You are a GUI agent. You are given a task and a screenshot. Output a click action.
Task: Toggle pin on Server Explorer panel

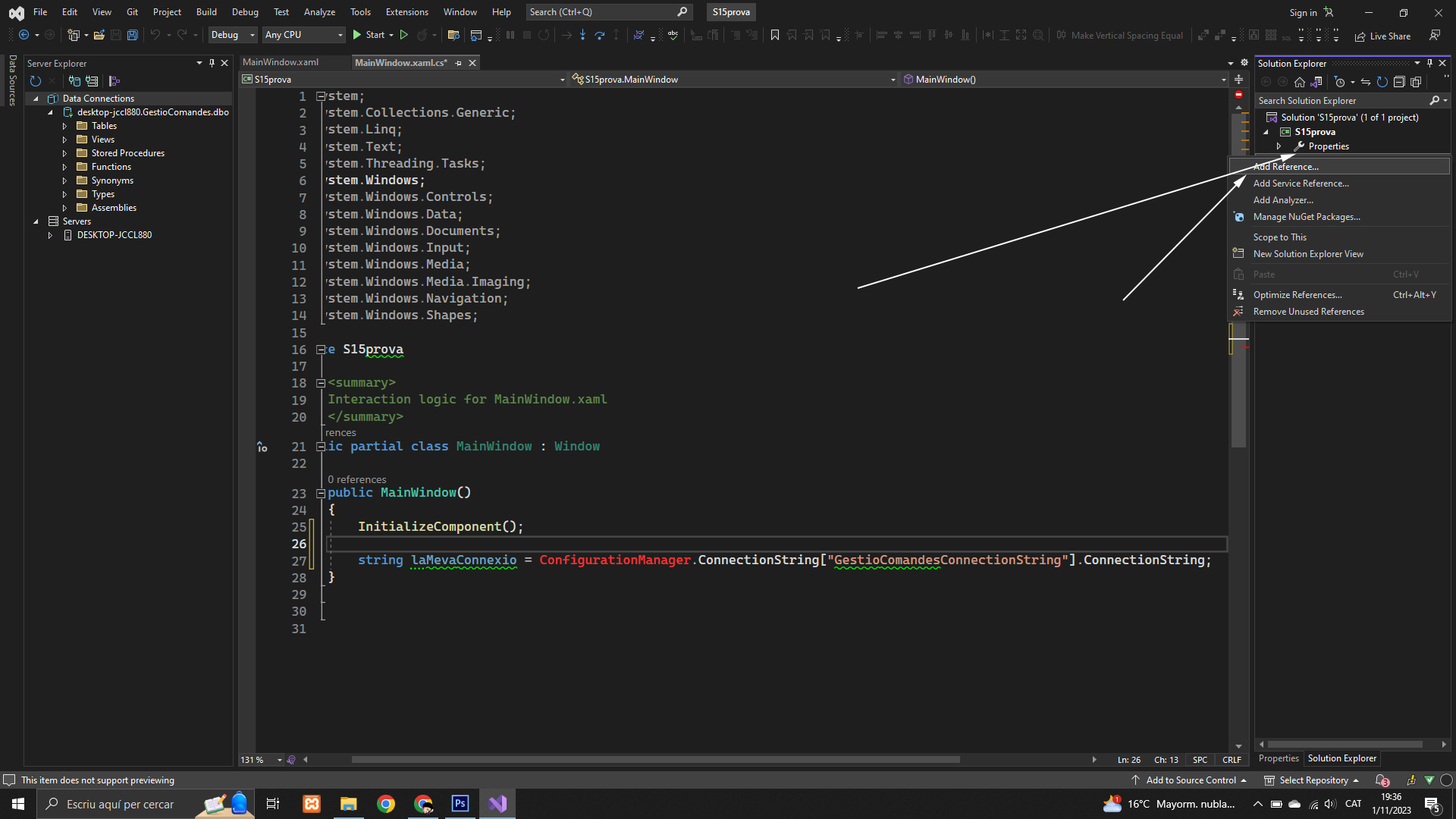tap(212, 63)
